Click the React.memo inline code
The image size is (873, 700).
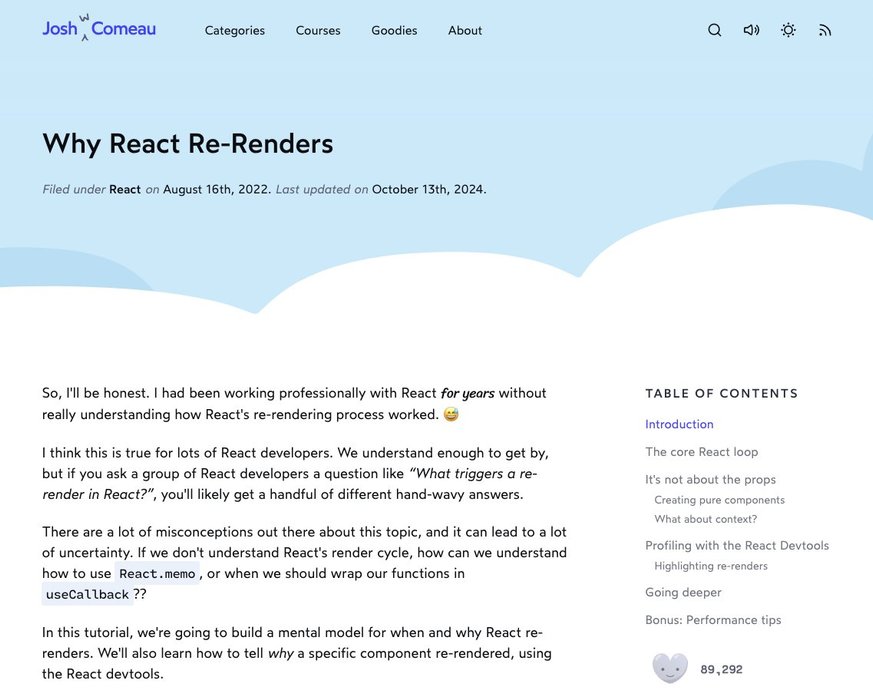[157, 574]
